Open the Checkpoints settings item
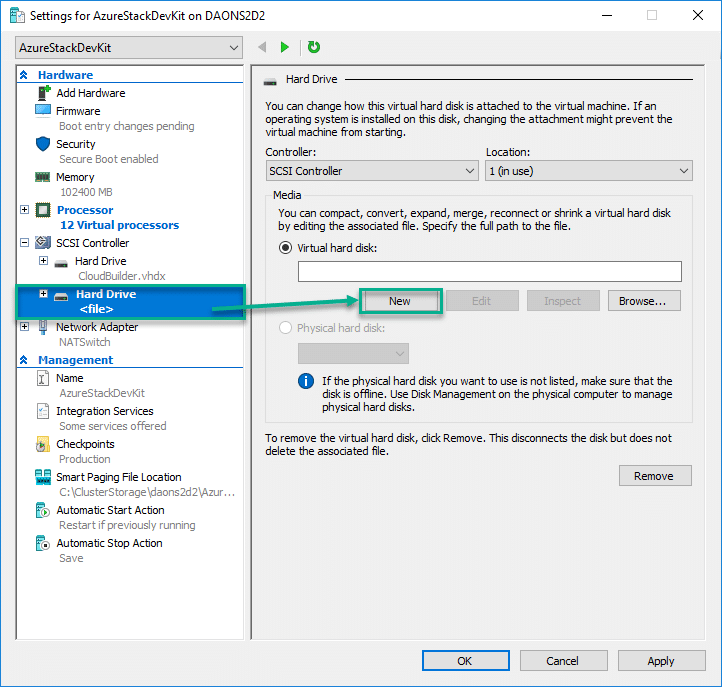722x687 pixels. pyautogui.click(x=85, y=444)
